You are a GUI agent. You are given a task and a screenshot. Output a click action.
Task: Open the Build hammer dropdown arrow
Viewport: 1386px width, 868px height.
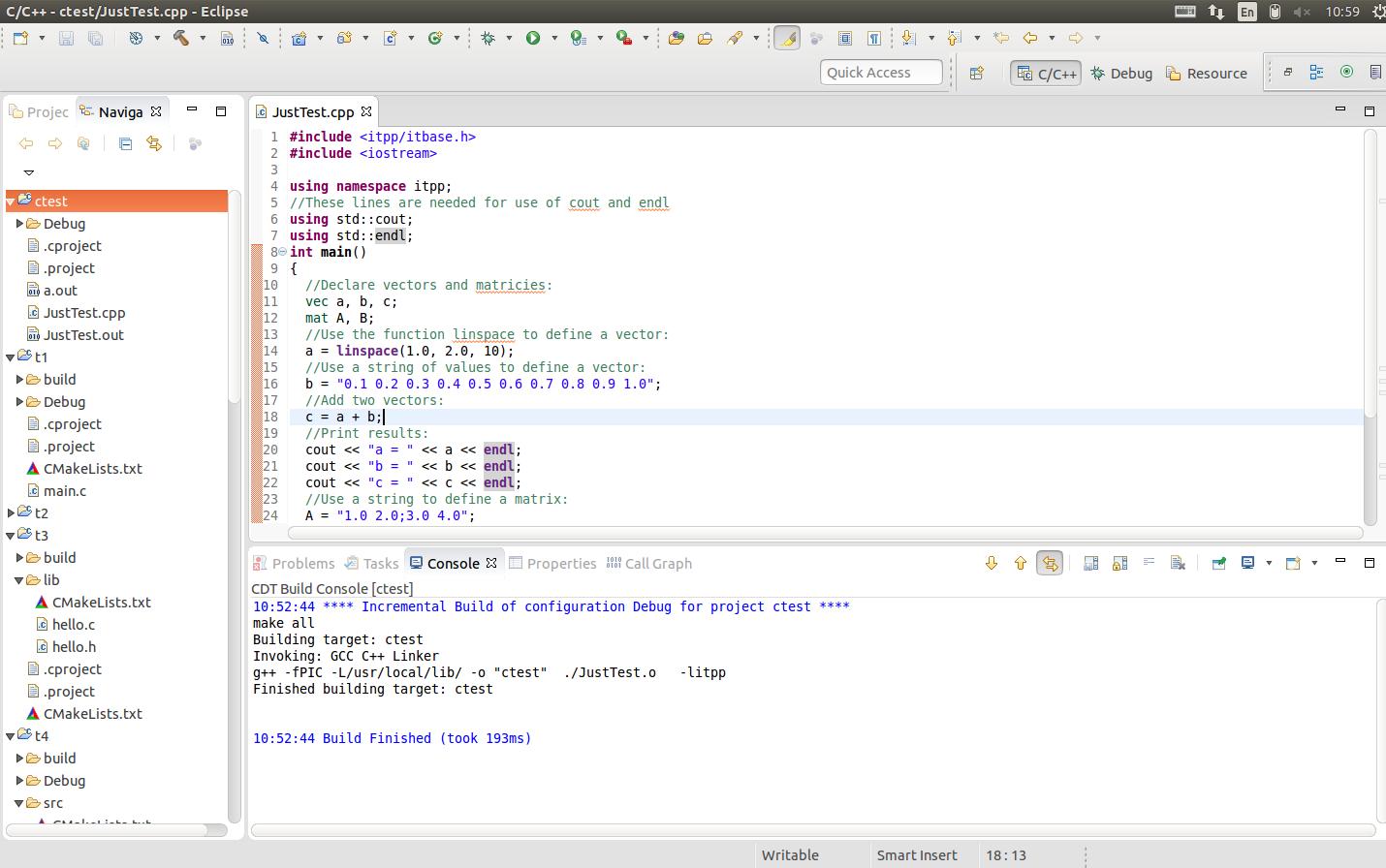[x=203, y=38]
